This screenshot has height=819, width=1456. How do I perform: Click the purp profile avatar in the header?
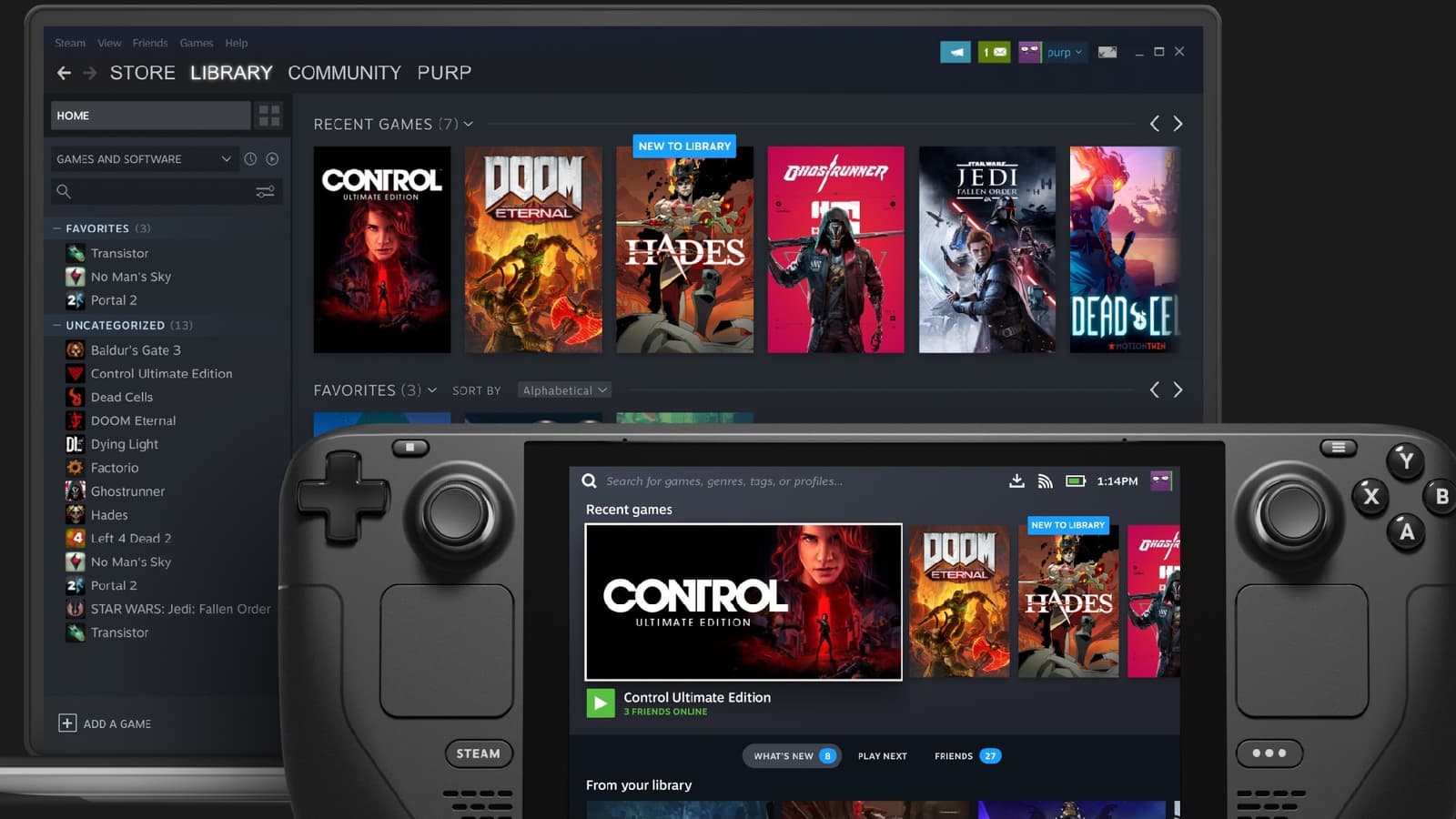coord(1029,52)
